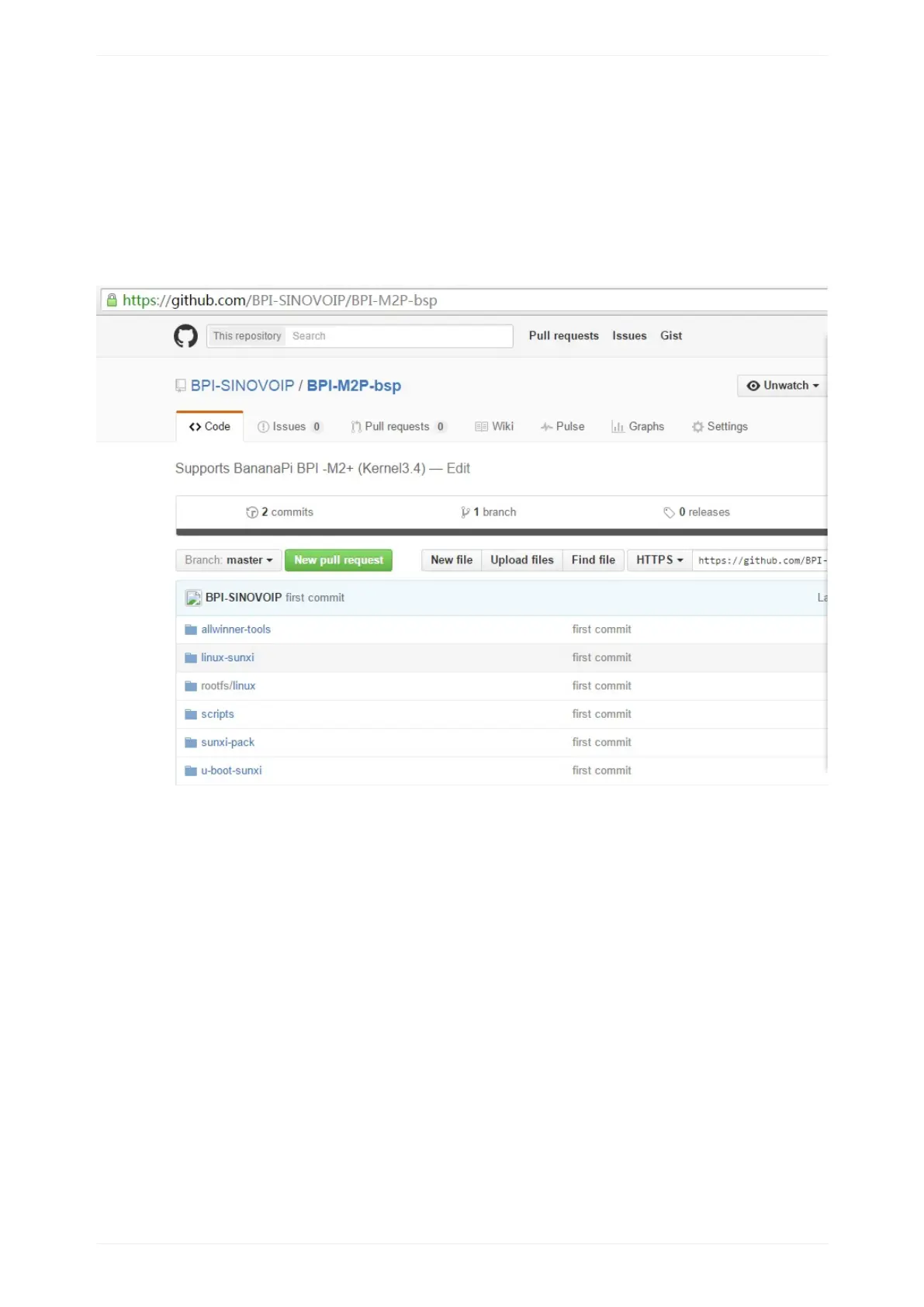Click the commits history clock icon

point(252,512)
